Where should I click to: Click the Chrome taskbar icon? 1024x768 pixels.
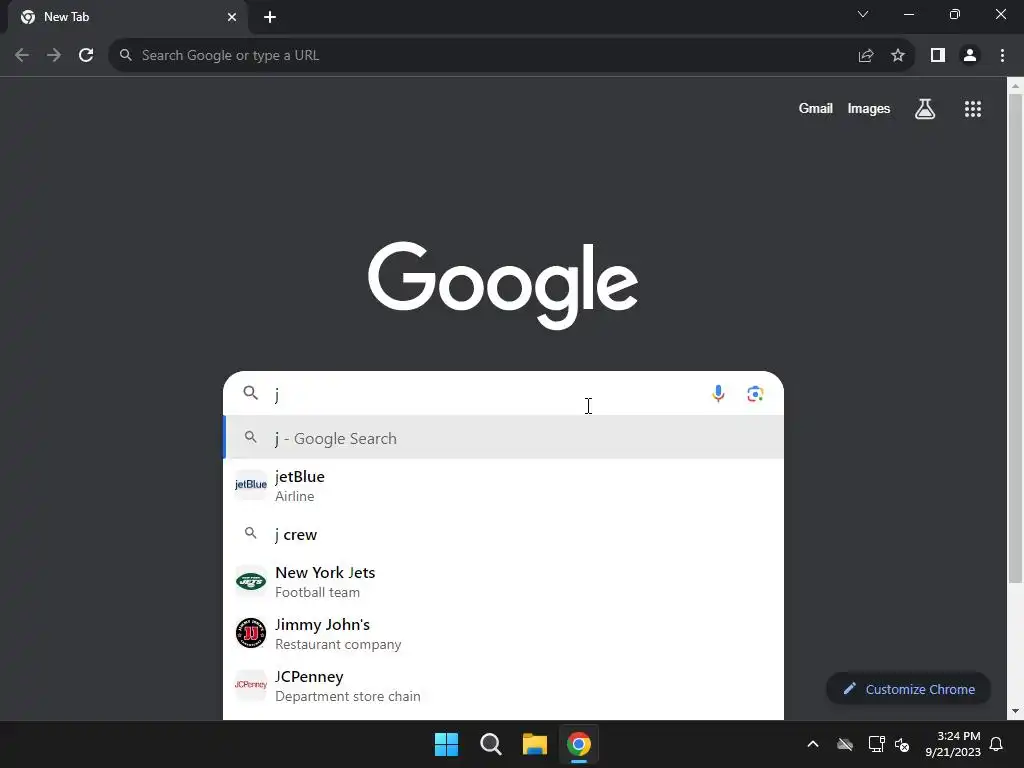tap(579, 744)
